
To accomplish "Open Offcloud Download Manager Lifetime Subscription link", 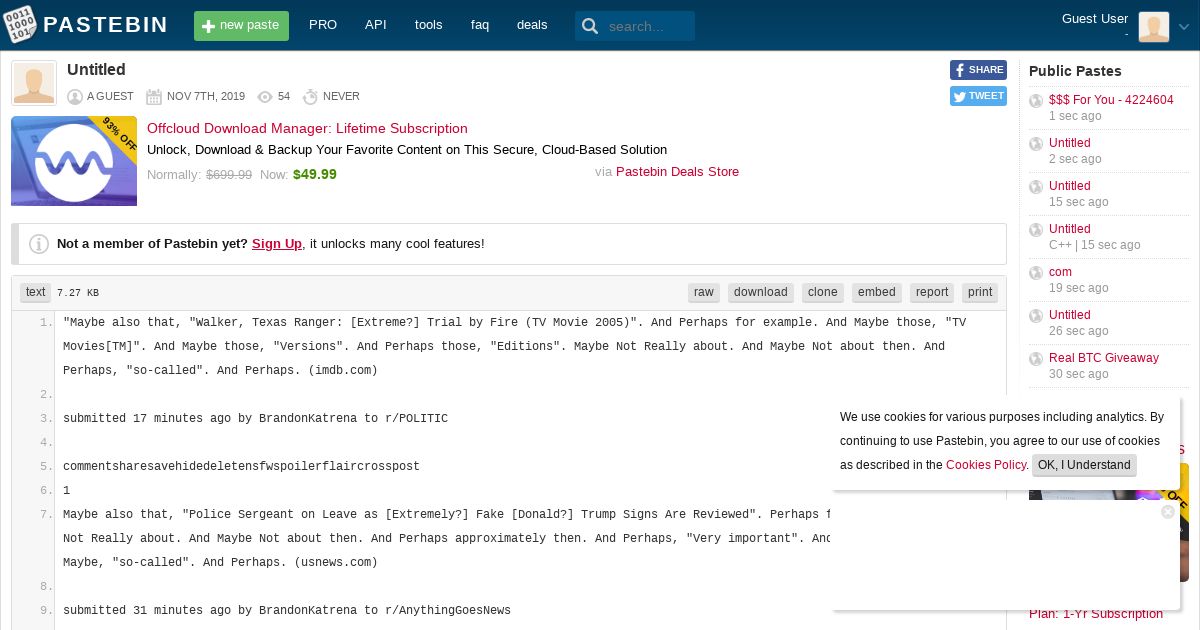I will (x=307, y=128).
